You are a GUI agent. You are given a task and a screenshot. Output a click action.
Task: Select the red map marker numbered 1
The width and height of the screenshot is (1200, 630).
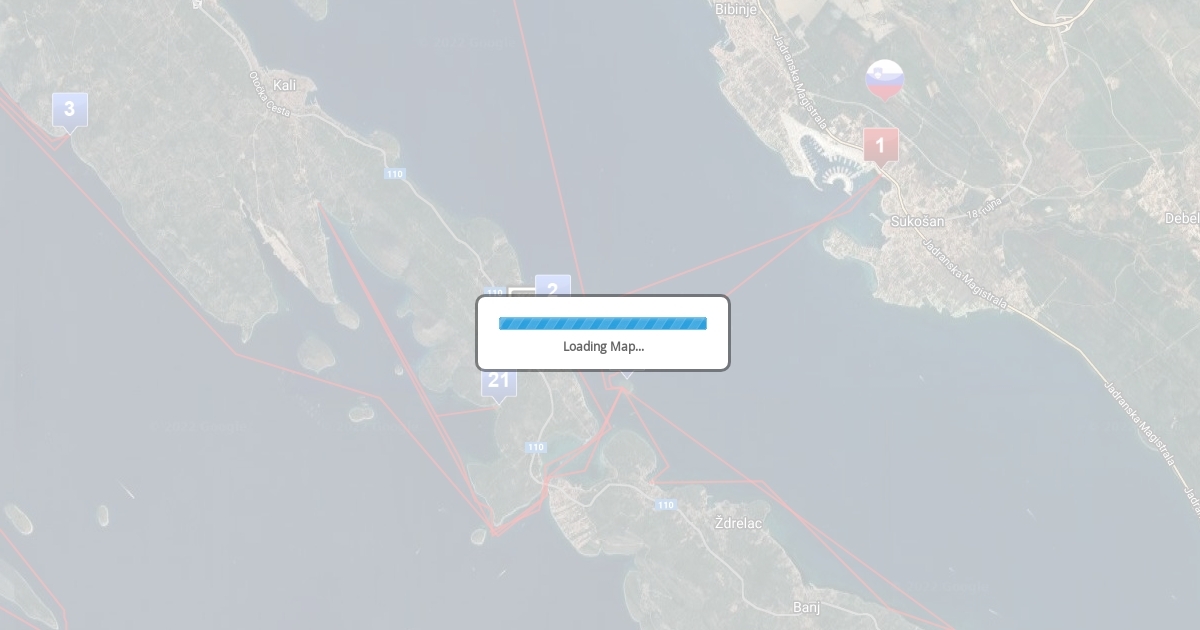click(881, 146)
